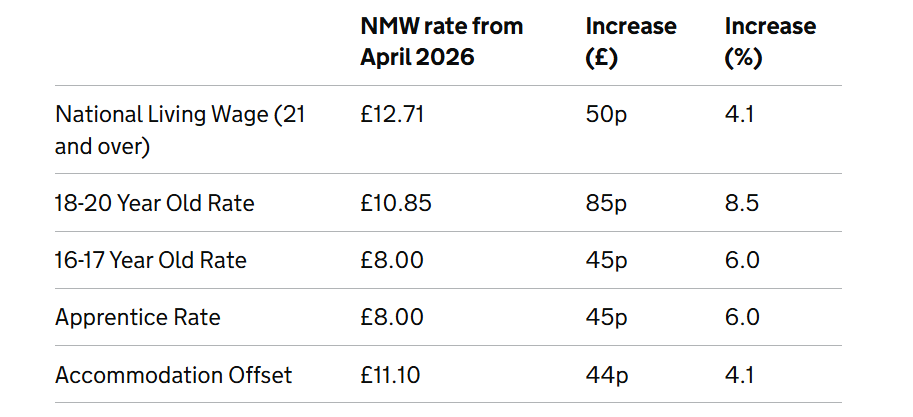The width and height of the screenshot is (913, 417).
Task: Click the 44p increase value
Action: click(x=606, y=375)
